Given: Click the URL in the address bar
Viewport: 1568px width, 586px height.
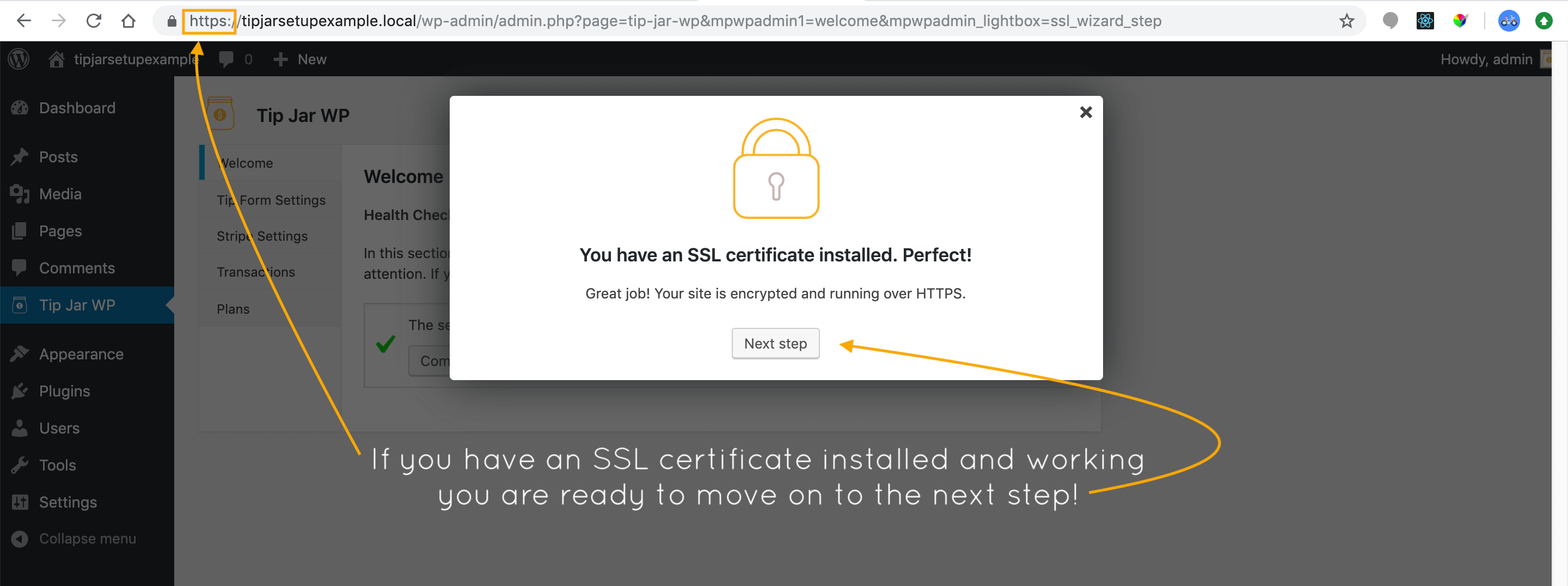Looking at the screenshot, I should coord(675,21).
